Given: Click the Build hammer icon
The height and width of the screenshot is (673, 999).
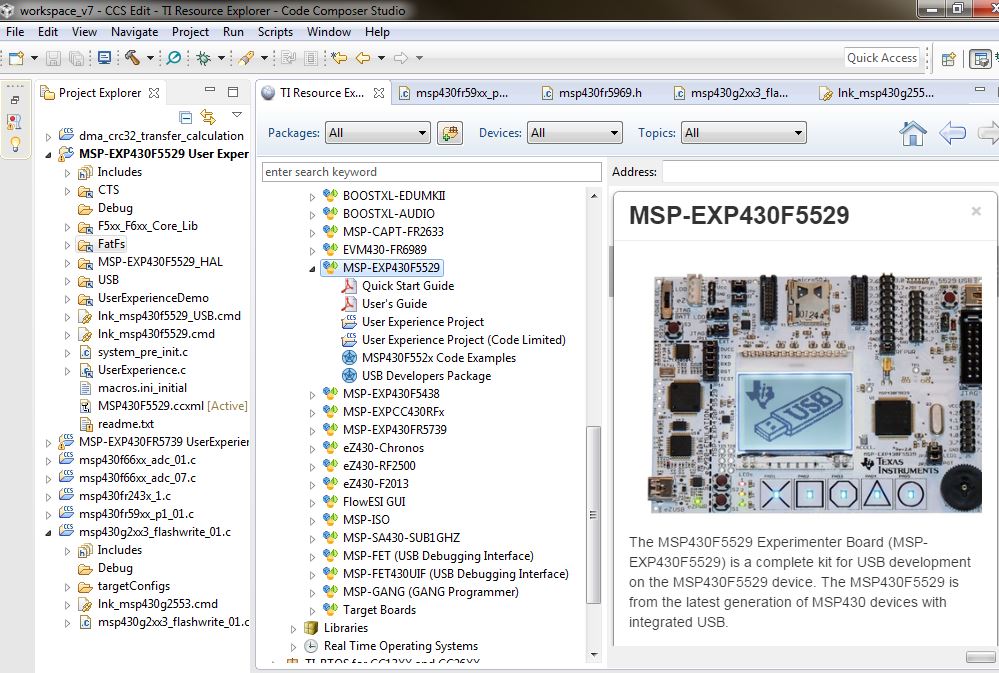Looking at the screenshot, I should click(x=132, y=58).
